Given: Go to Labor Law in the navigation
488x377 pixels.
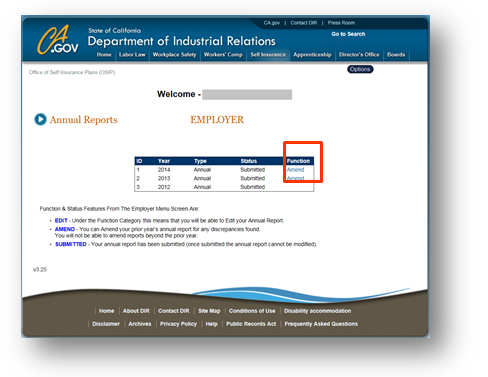Looking at the screenshot, I should click(132, 55).
